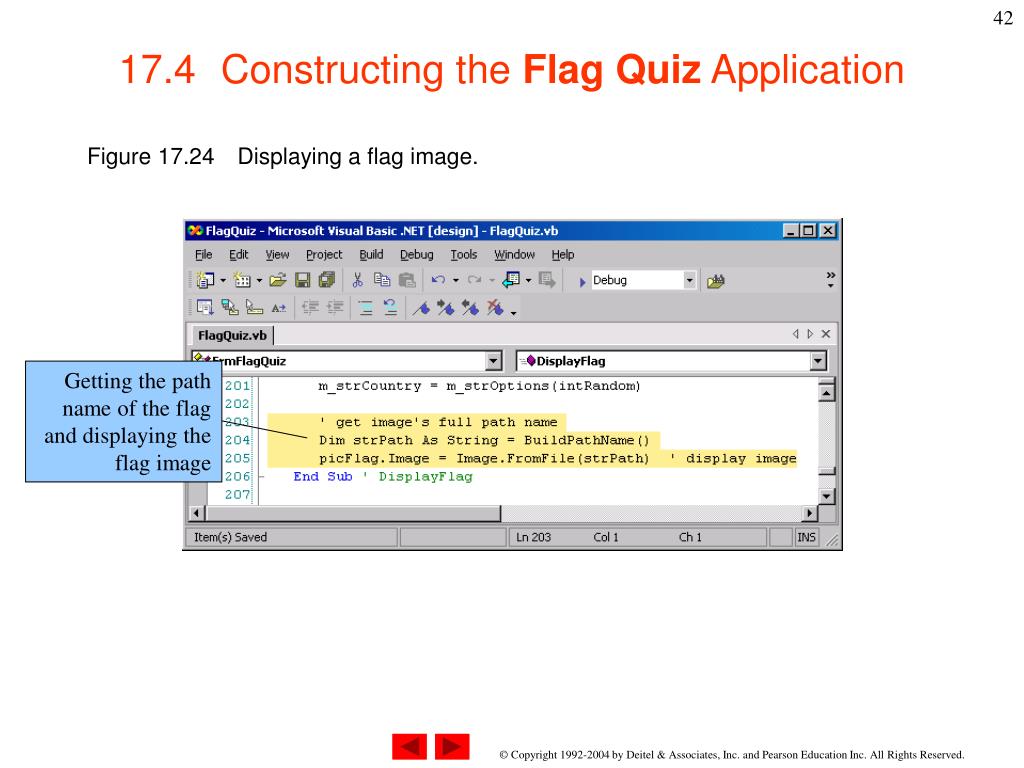Go to next slide red arrow
Image resolution: width=1024 pixels, height=768 pixels.
[x=452, y=746]
